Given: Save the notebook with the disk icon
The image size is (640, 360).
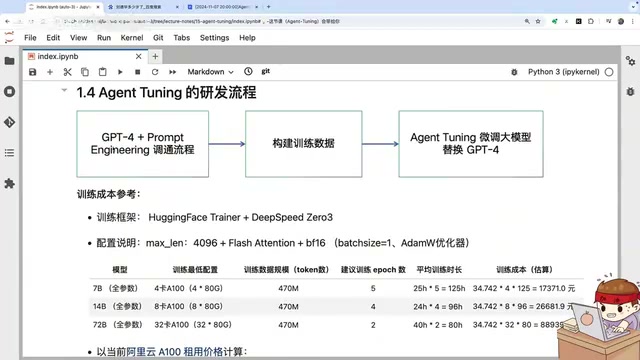Looking at the screenshot, I should [x=33, y=72].
